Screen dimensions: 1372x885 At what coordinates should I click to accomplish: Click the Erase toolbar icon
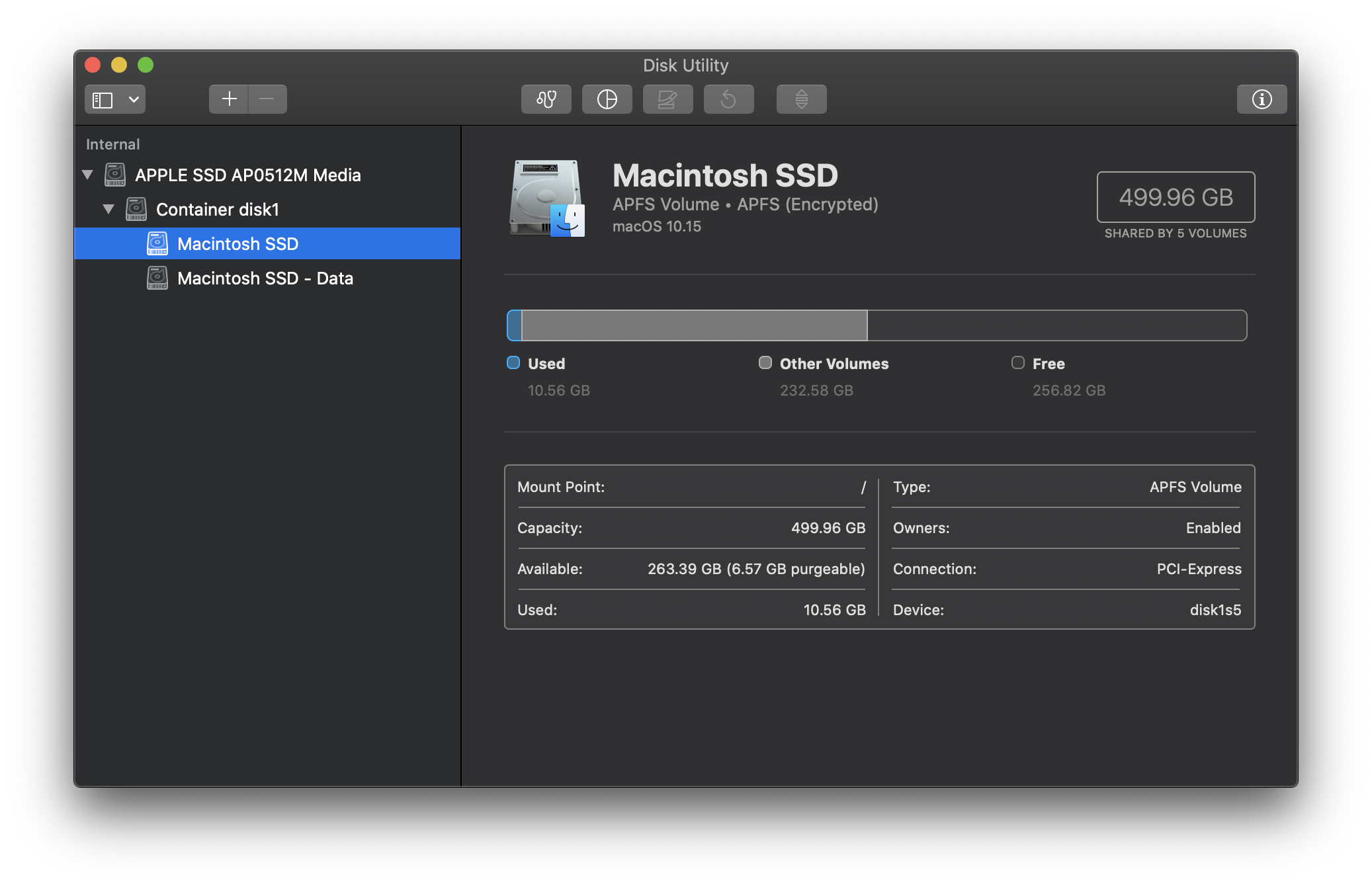pyautogui.click(x=667, y=99)
